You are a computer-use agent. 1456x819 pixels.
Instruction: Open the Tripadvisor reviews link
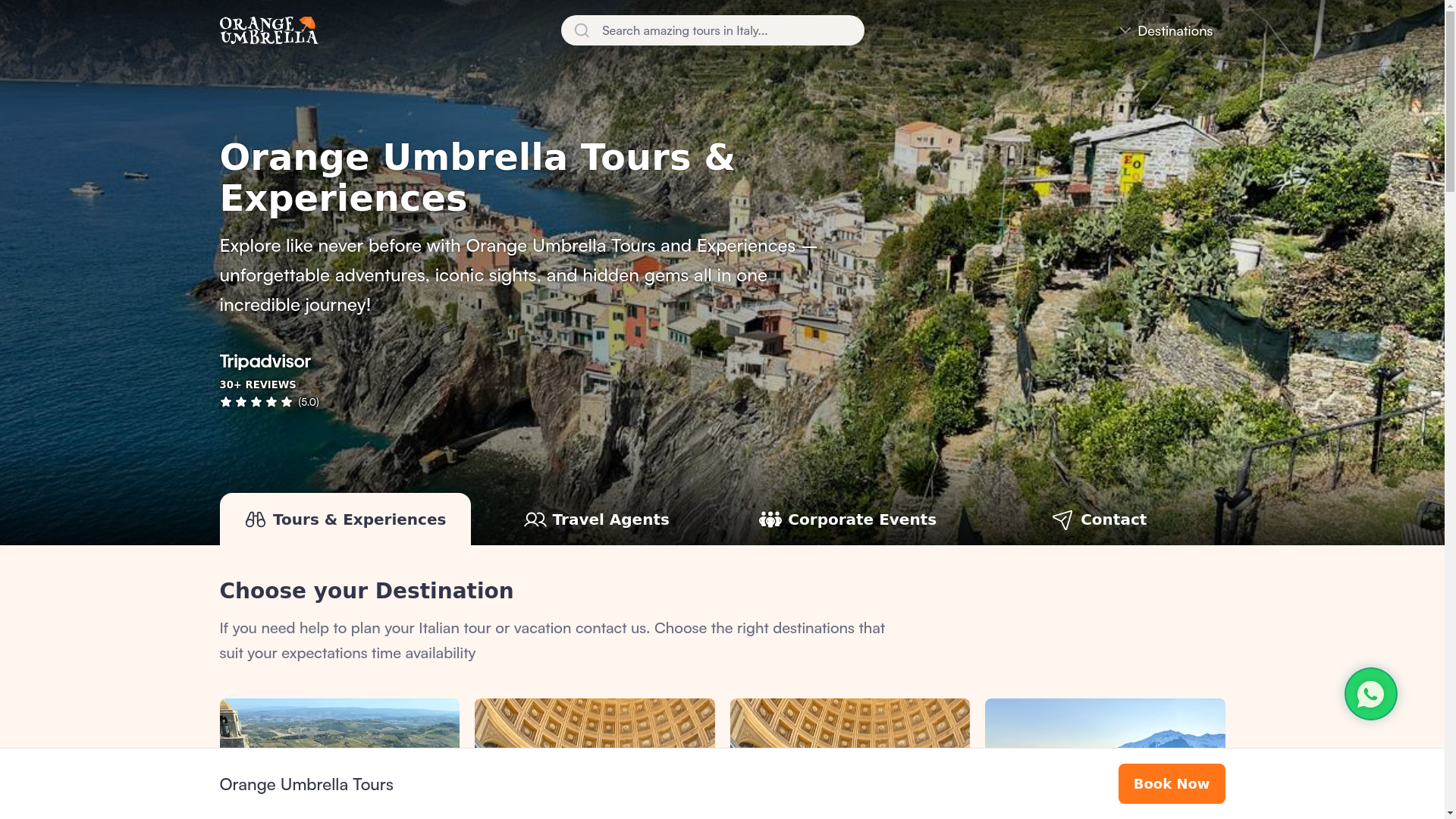click(265, 362)
